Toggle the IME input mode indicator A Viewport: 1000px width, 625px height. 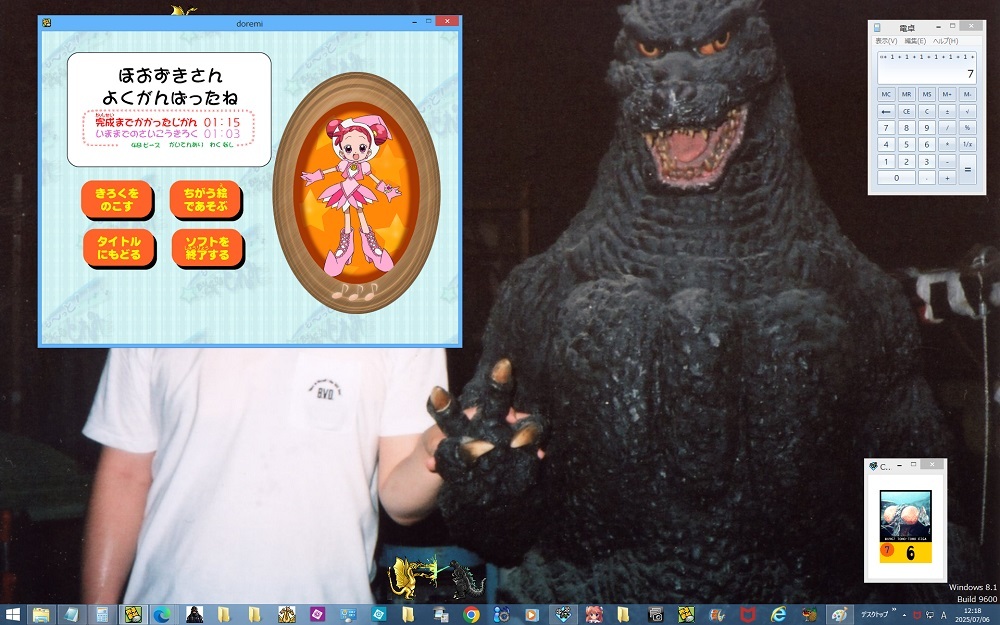pos(944,615)
